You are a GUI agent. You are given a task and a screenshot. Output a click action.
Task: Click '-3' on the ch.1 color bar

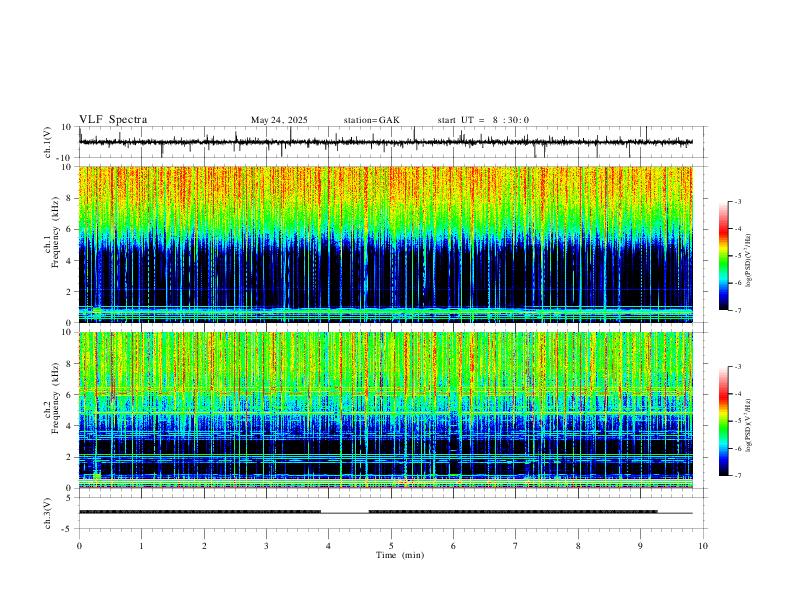tap(737, 201)
